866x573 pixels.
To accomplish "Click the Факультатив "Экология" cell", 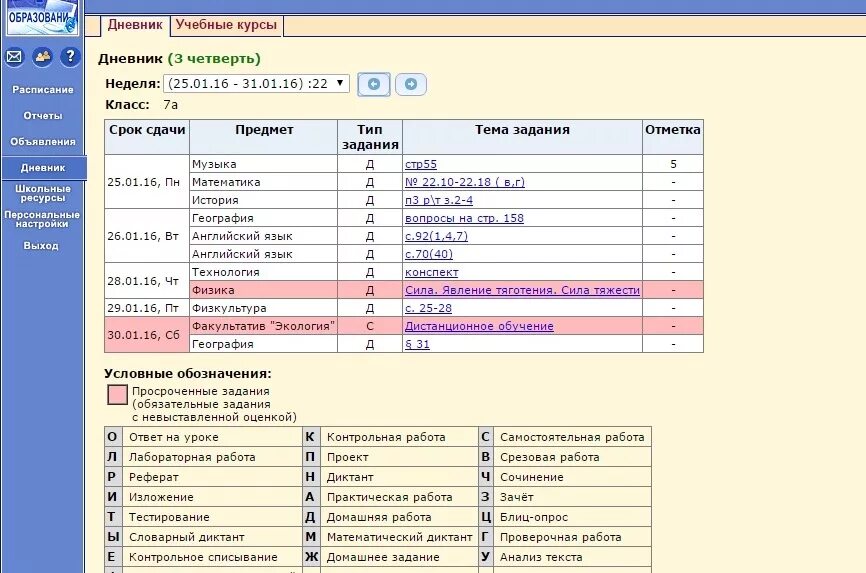I will click(x=263, y=326).
